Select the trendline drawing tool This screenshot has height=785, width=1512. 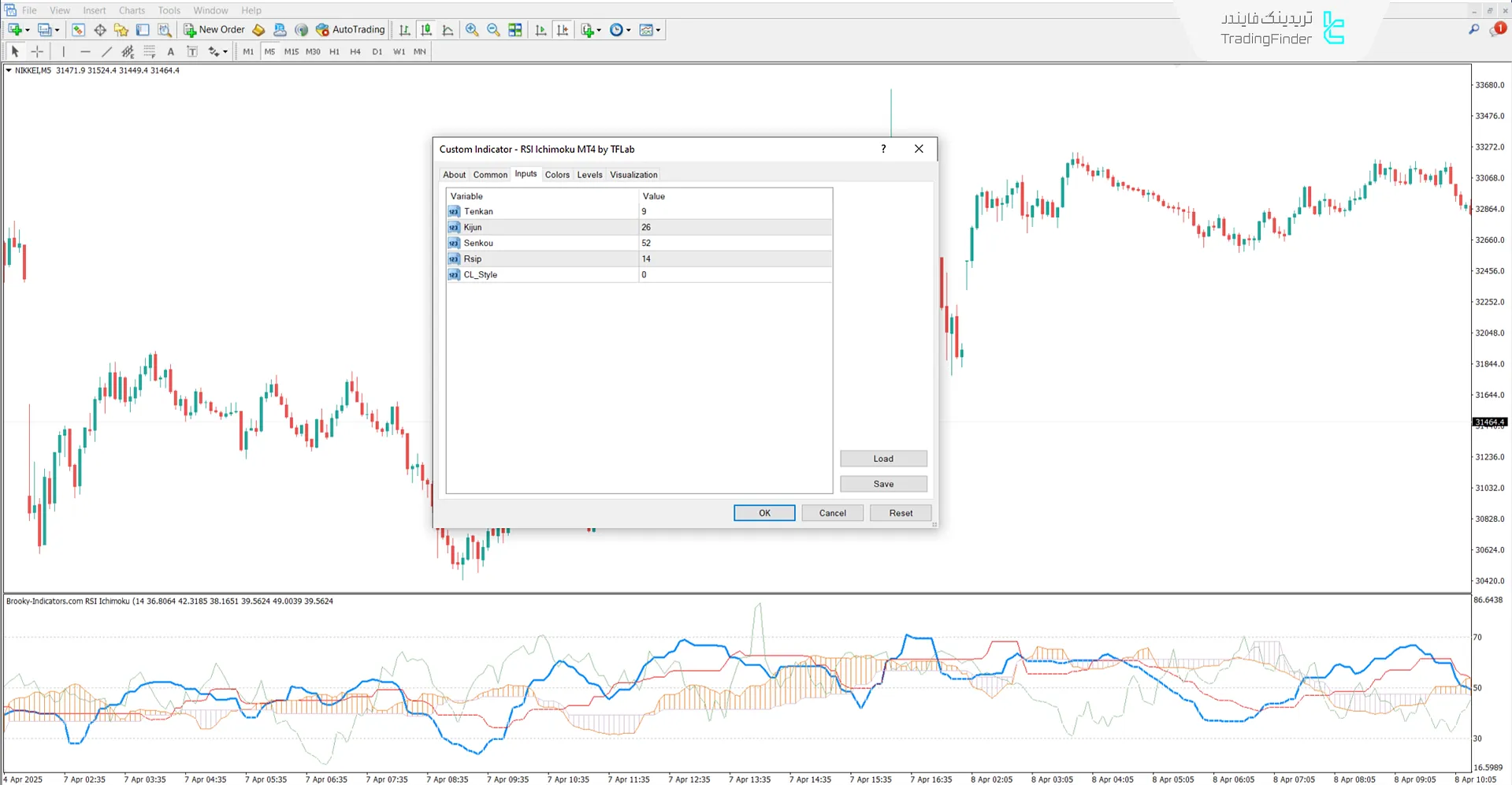pos(107,51)
